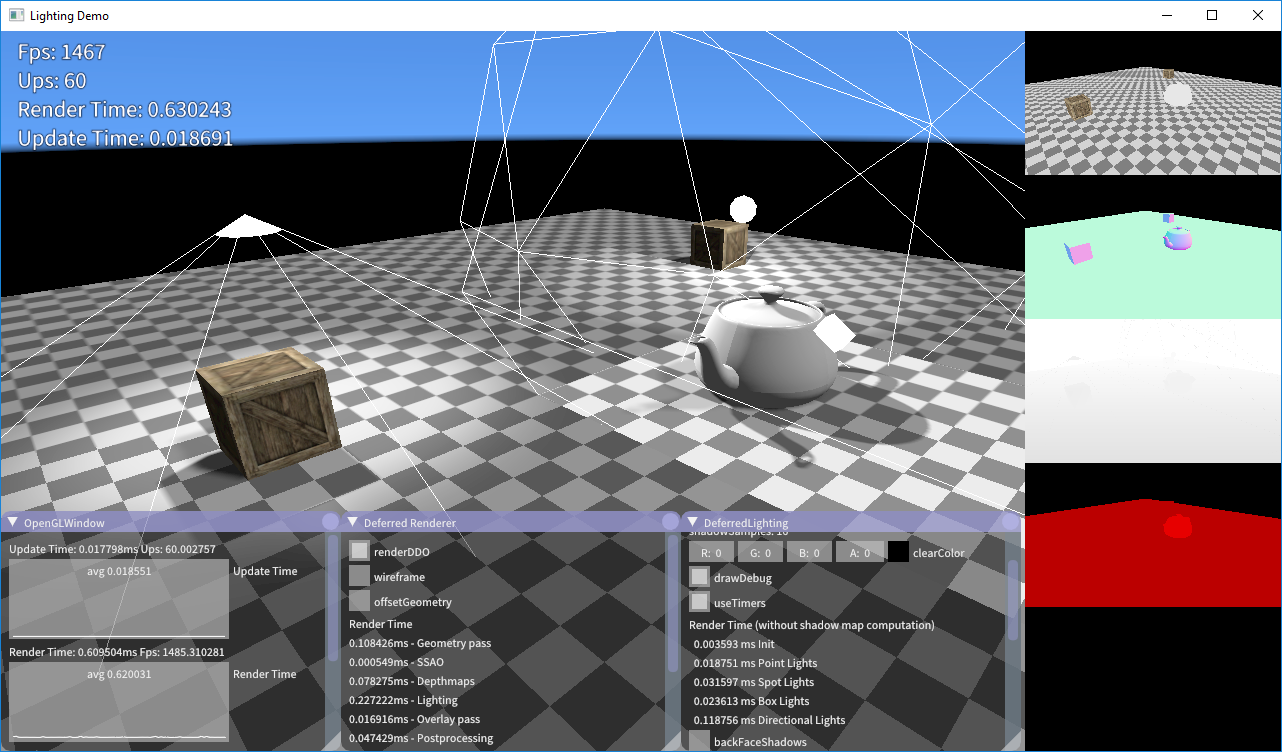Image resolution: width=1282 pixels, height=752 pixels.
Task: Collapse the DeferredLighting panel triangle
Action: [x=693, y=522]
